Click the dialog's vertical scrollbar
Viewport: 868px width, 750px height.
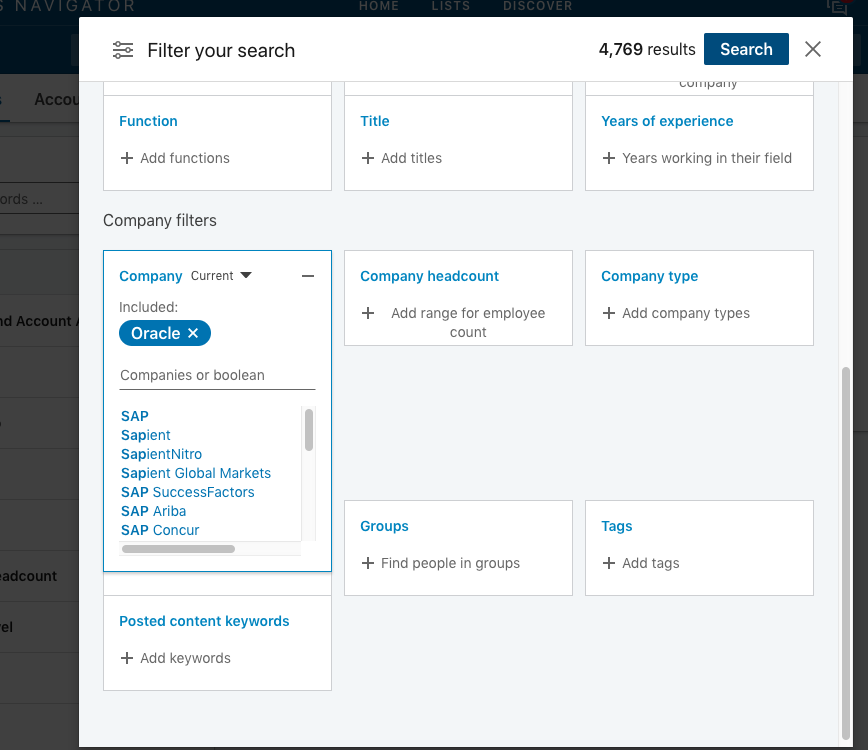[846, 554]
